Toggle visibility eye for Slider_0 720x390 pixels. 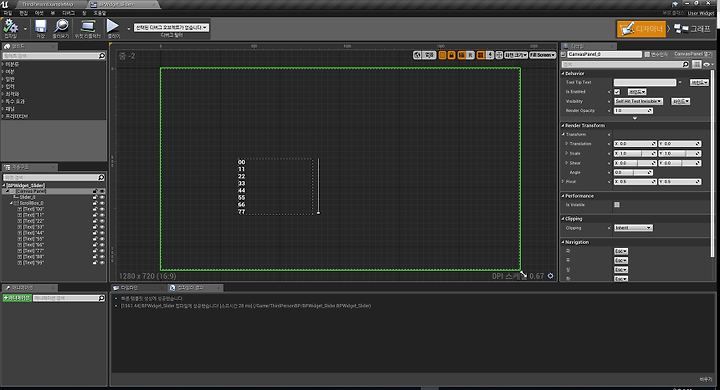102,197
